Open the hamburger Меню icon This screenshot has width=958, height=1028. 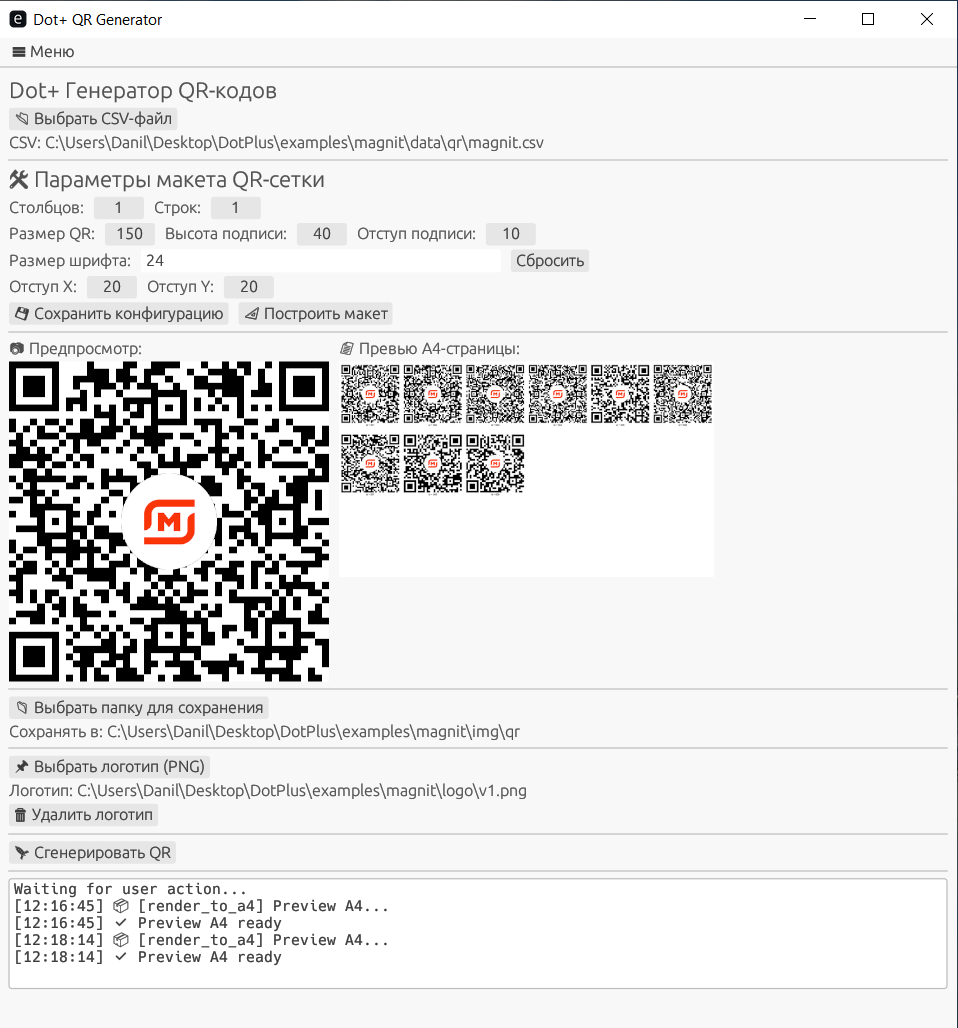[19, 52]
